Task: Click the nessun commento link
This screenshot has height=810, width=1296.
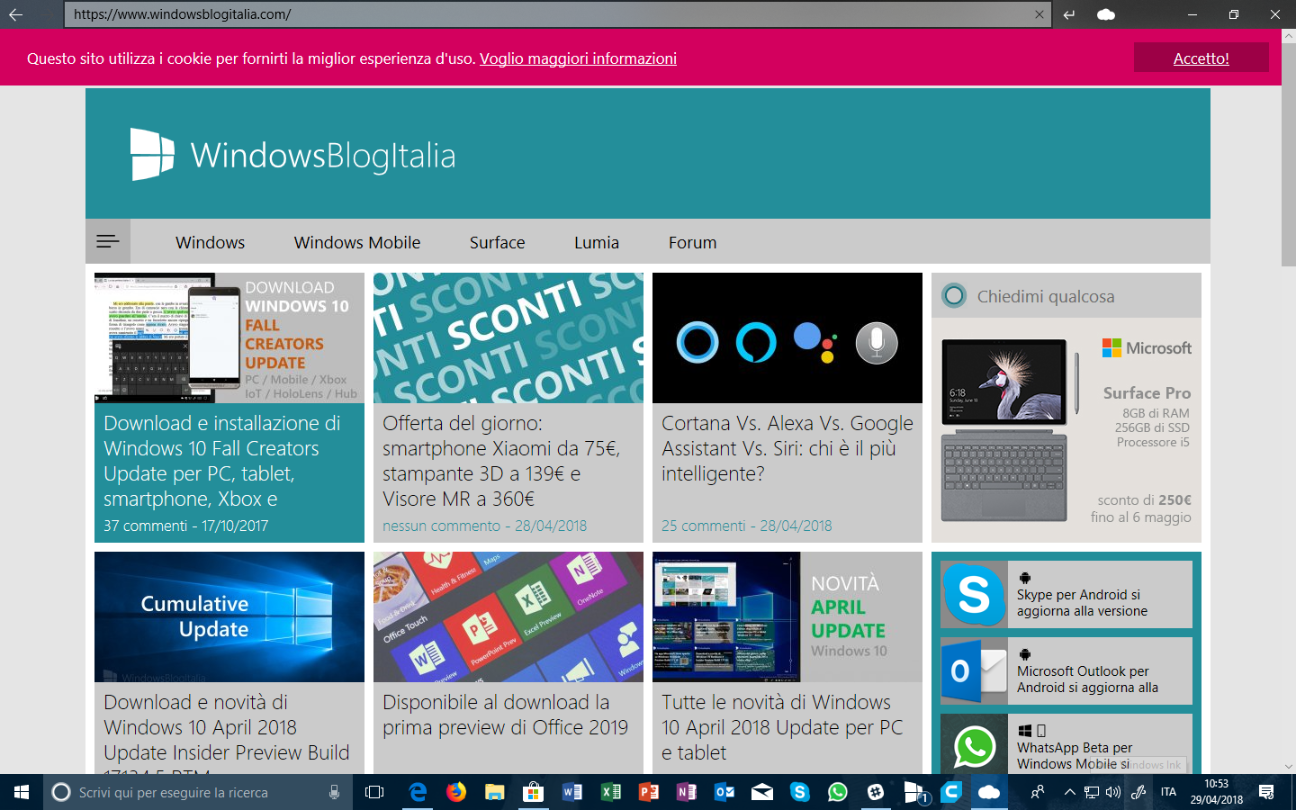Action: [441, 526]
